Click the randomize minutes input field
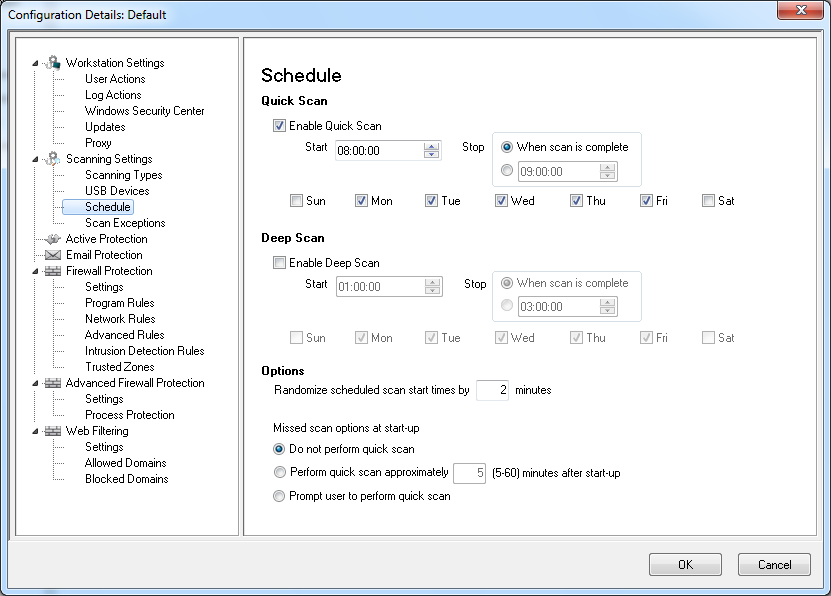 click(x=492, y=390)
